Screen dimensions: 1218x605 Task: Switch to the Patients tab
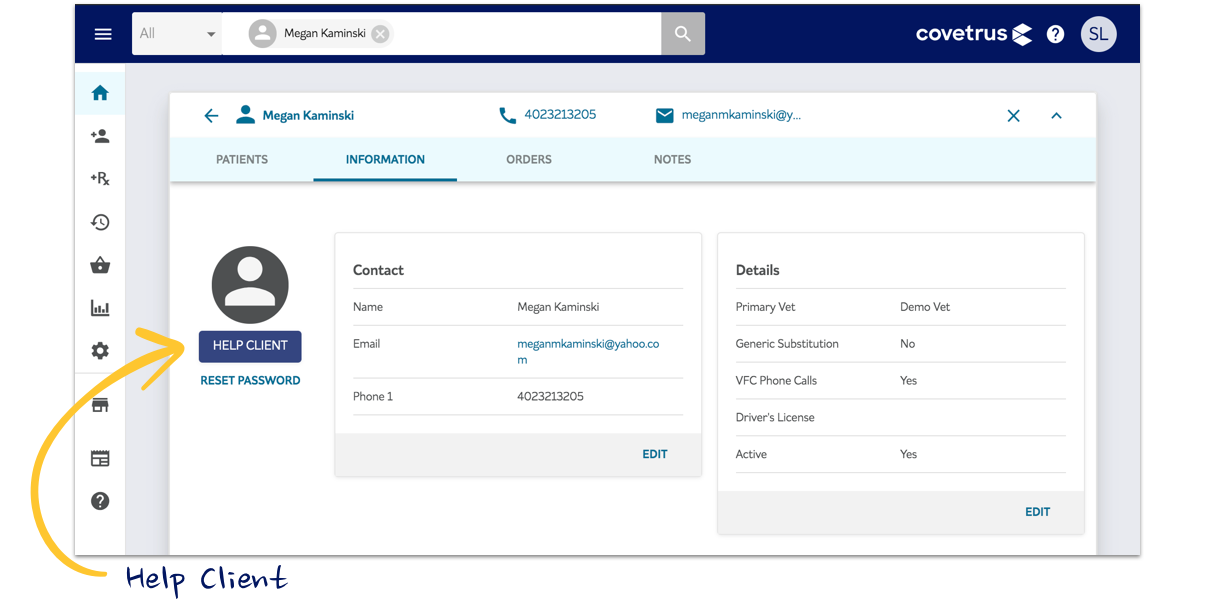click(x=242, y=160)
